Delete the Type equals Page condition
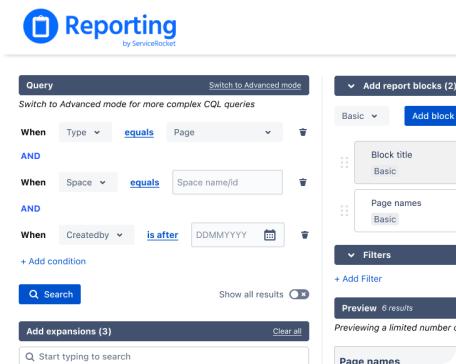This screenshot has height=364, width=456. point(303,132)
